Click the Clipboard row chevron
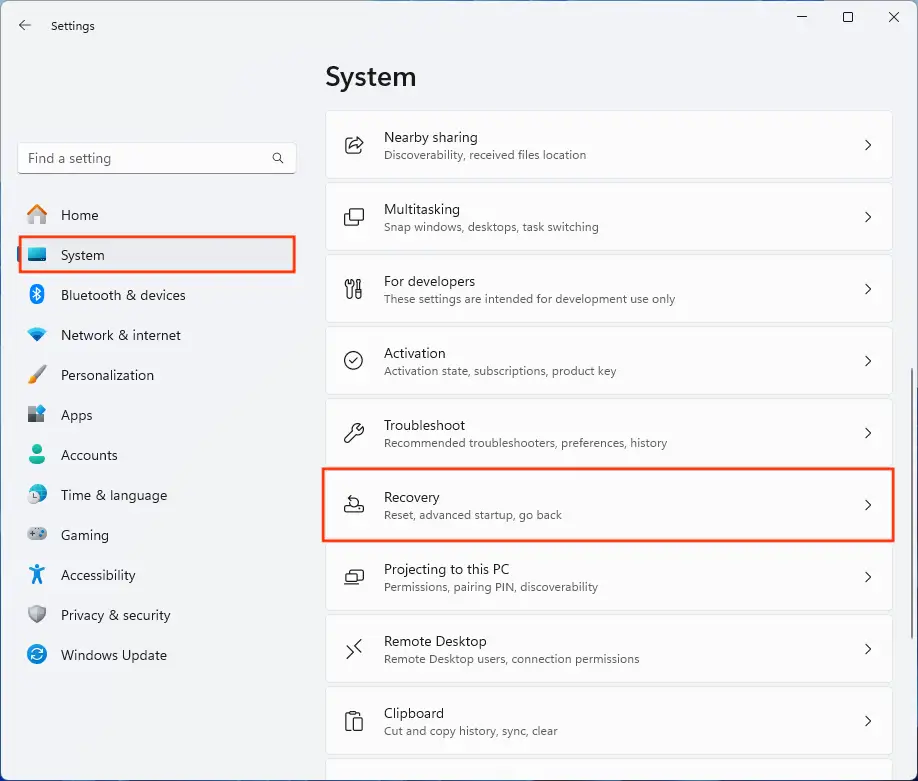This screenshot has height=781, width=918. click(868, 721)
